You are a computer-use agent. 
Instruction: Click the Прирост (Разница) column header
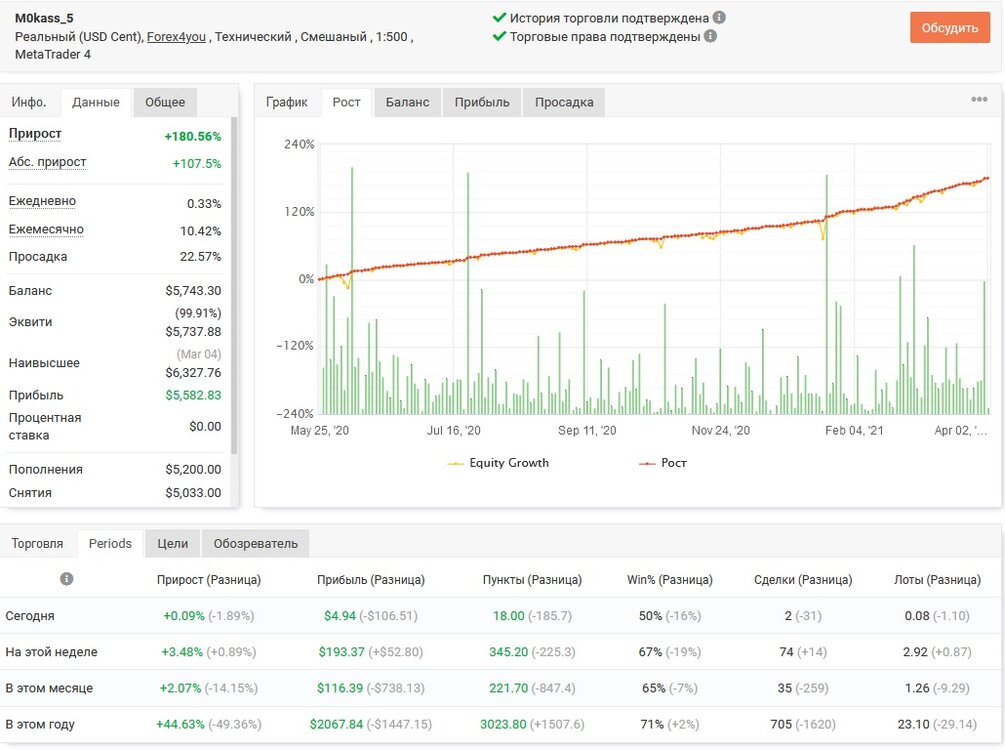209,579
